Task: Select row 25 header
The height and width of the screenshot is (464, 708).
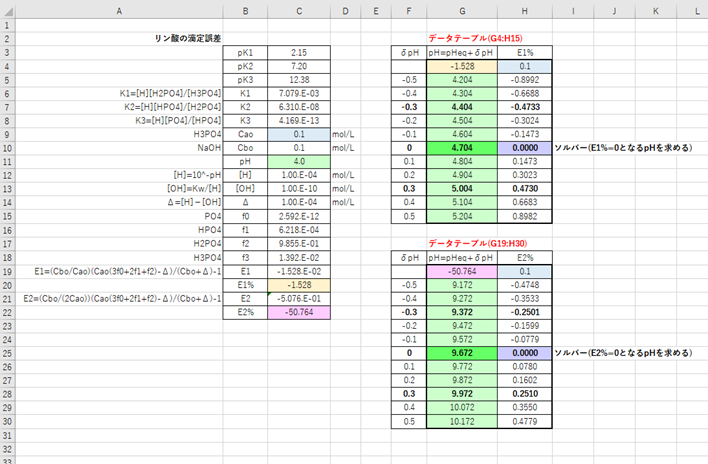Action: tap(7, 353)
